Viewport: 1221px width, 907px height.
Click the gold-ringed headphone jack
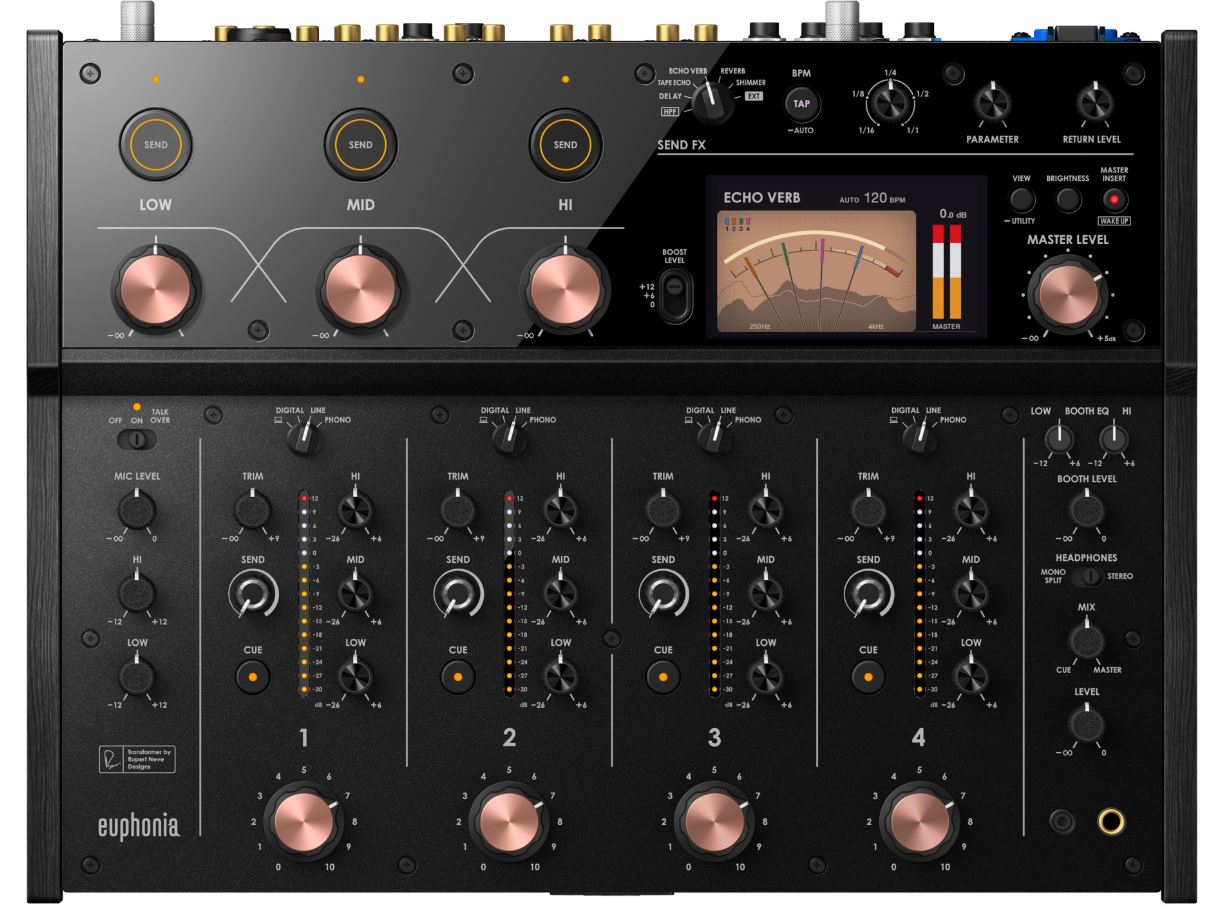[x=1111, y=822]
